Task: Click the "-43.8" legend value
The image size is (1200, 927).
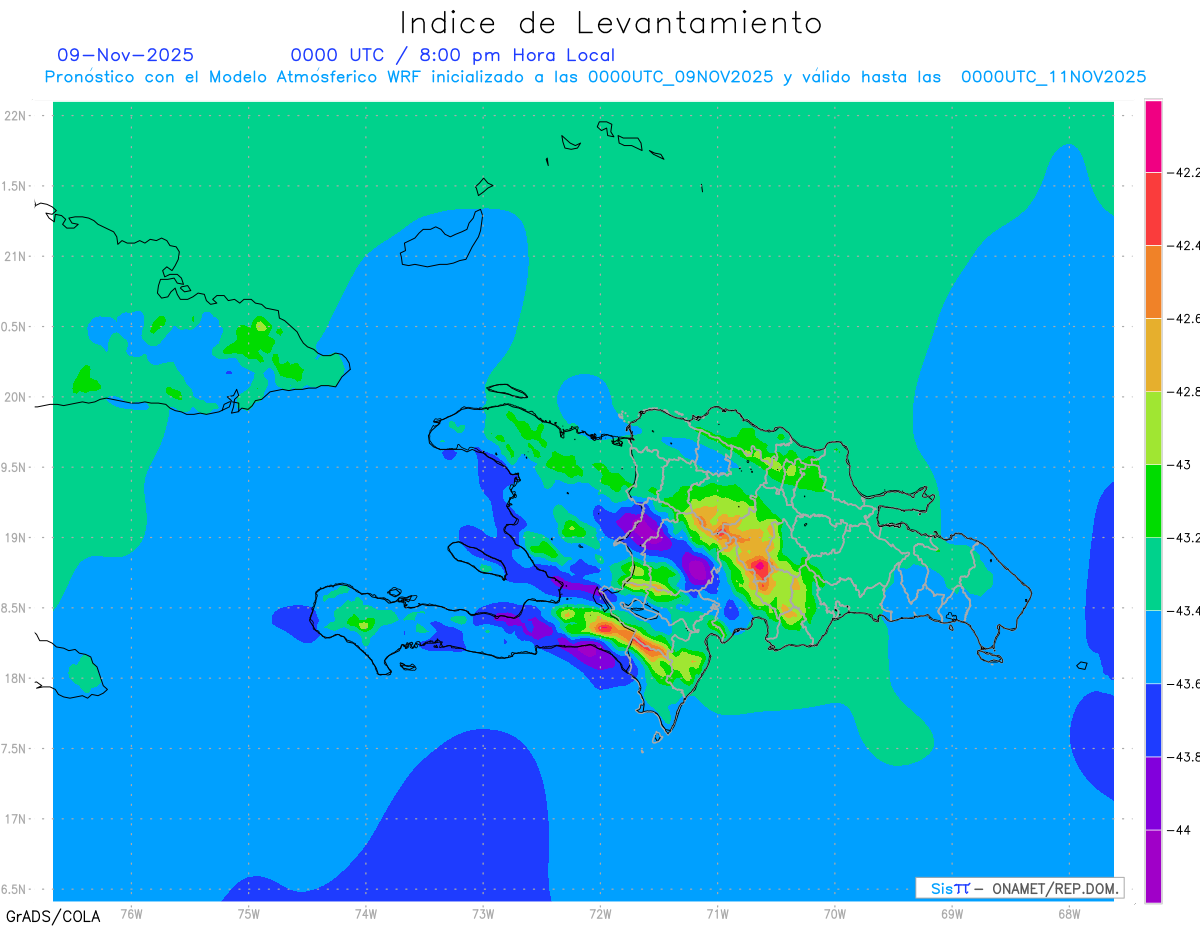Action: [1184, 757]
